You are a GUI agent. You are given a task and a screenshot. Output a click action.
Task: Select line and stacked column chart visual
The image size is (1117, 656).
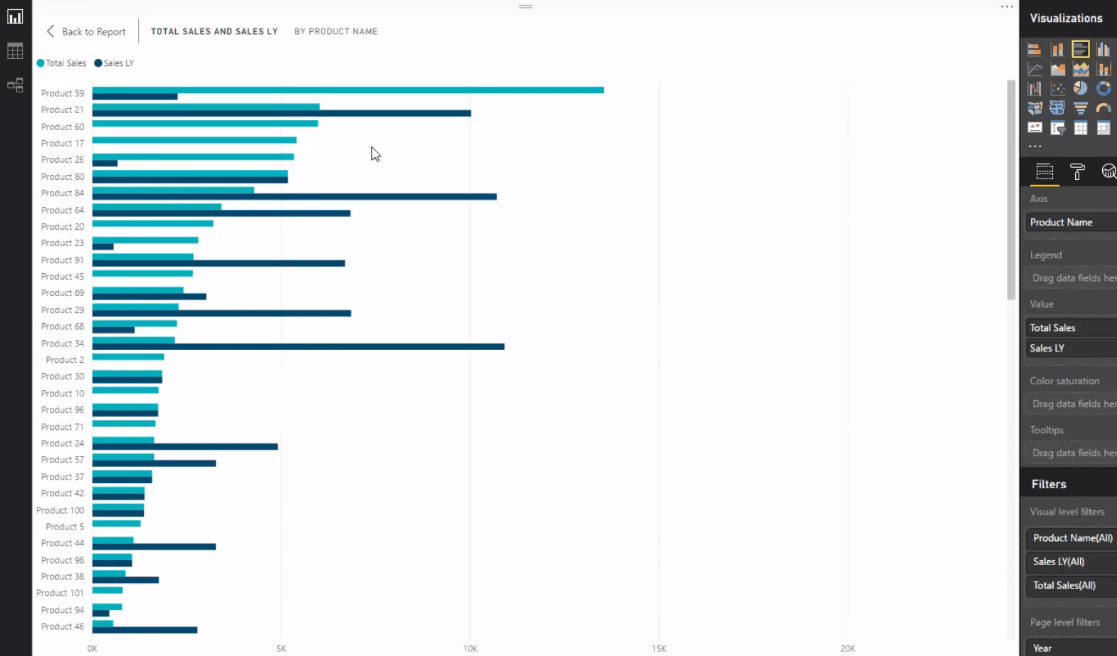coord(1103,69)
